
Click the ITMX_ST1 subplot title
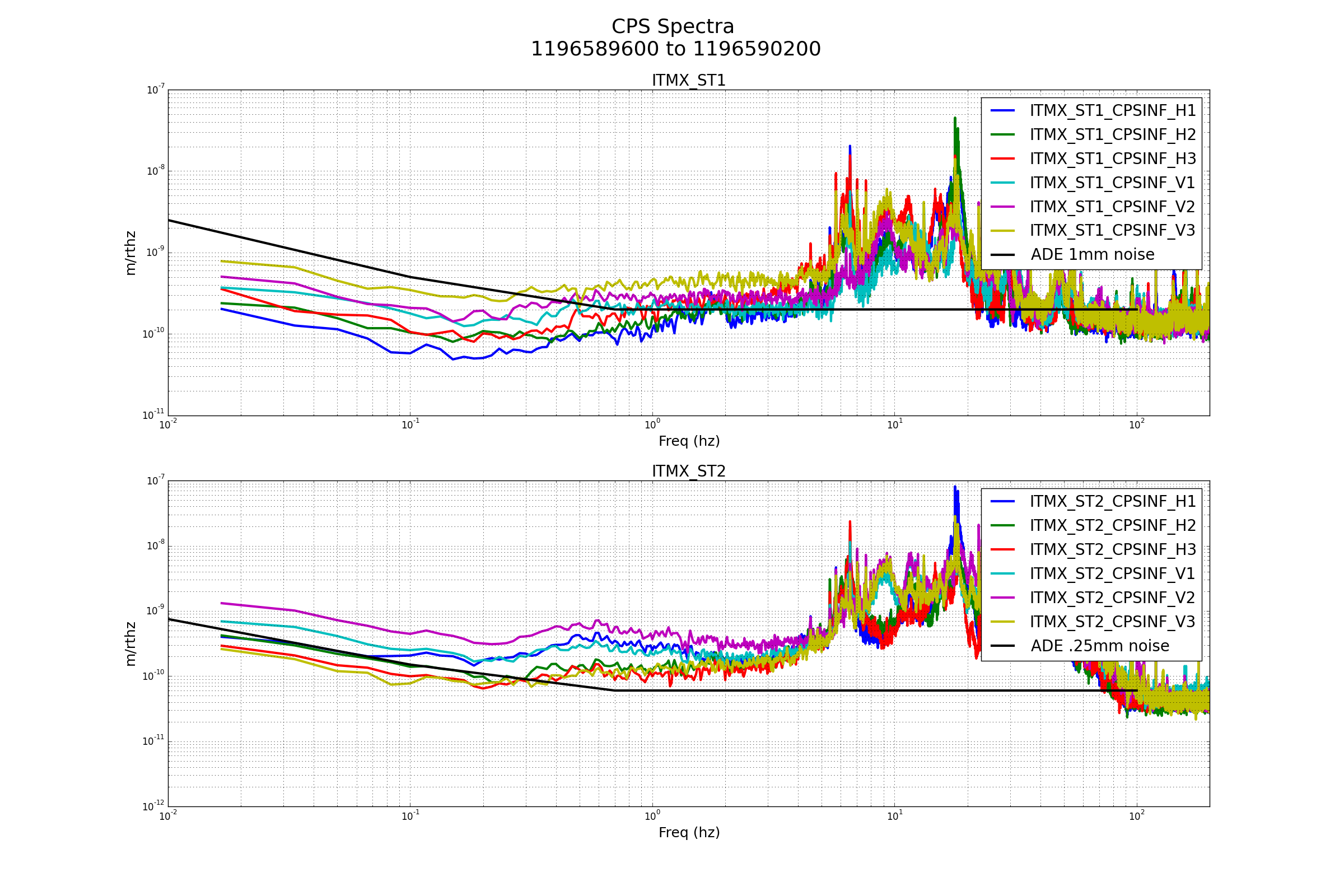click(x=689, y=81)
